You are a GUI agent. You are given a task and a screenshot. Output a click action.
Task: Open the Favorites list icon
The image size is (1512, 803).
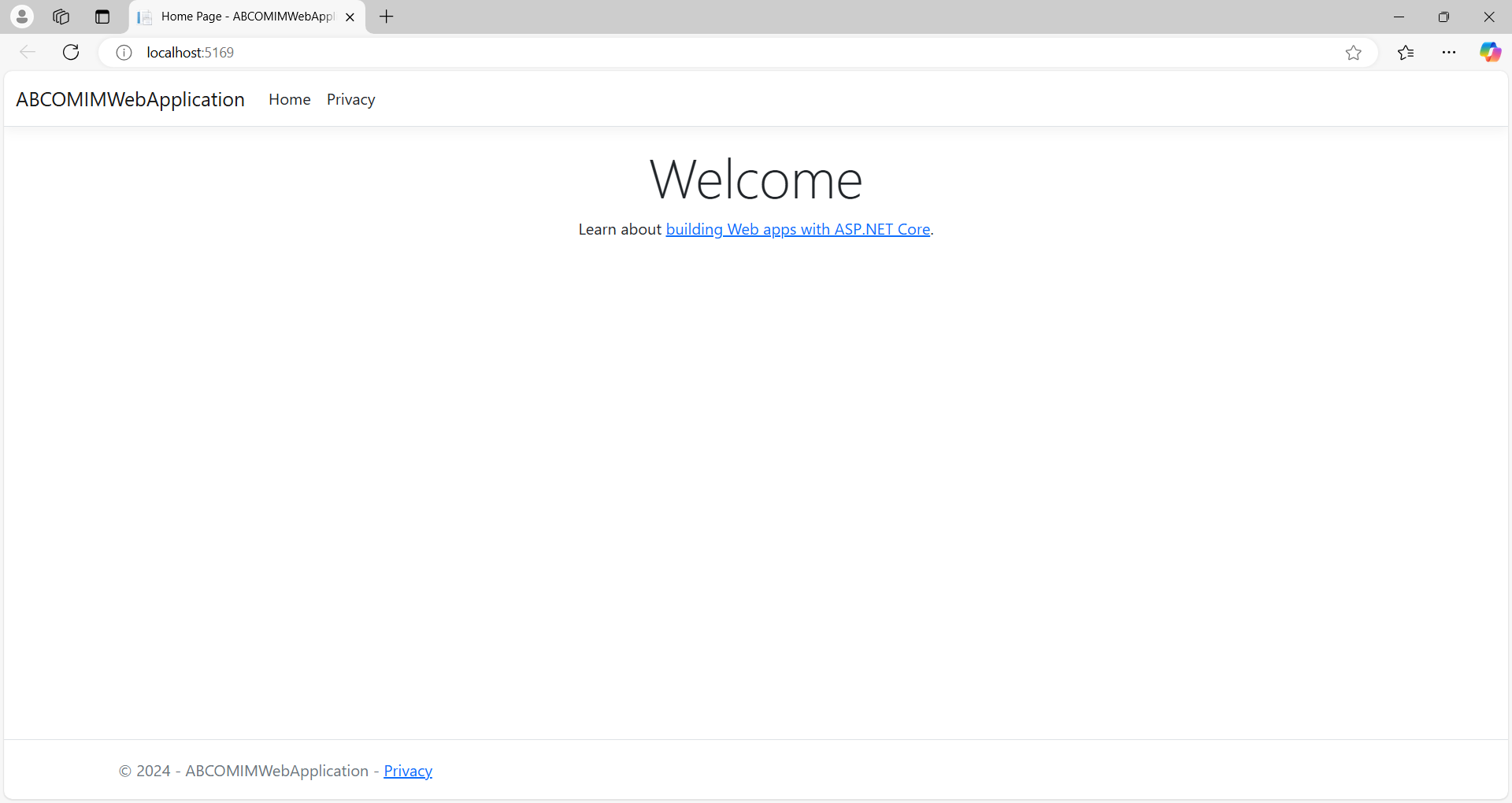(x=1406, y=53)
